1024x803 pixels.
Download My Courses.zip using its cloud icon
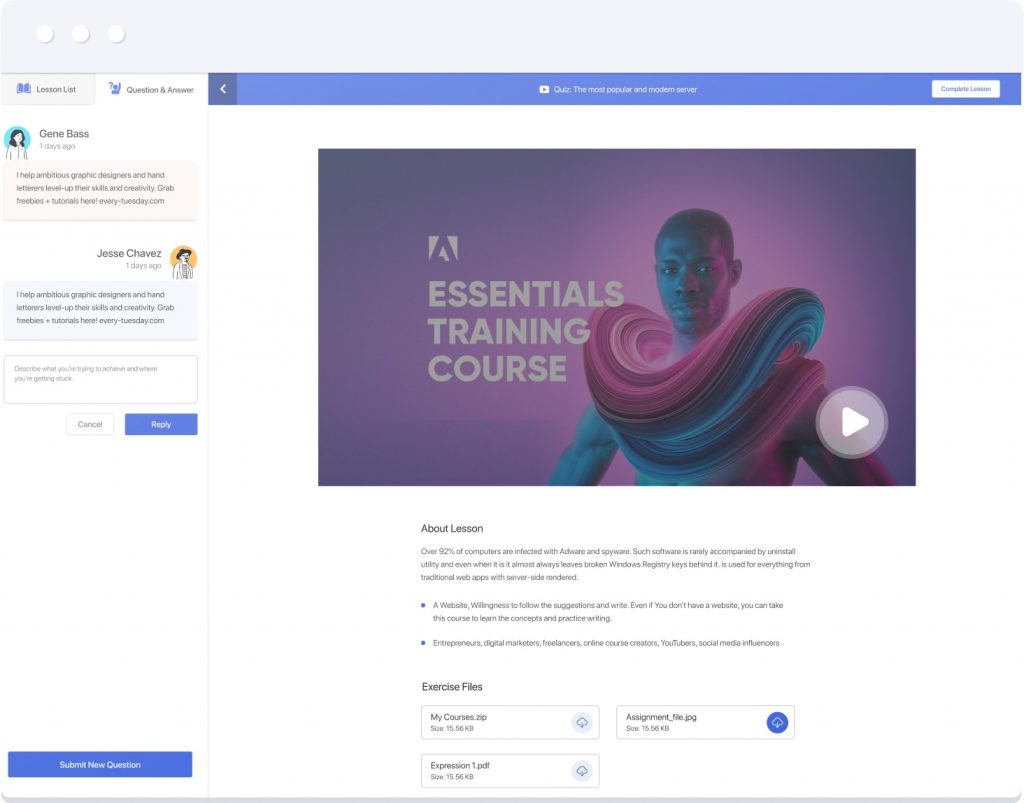coord(581,722)
